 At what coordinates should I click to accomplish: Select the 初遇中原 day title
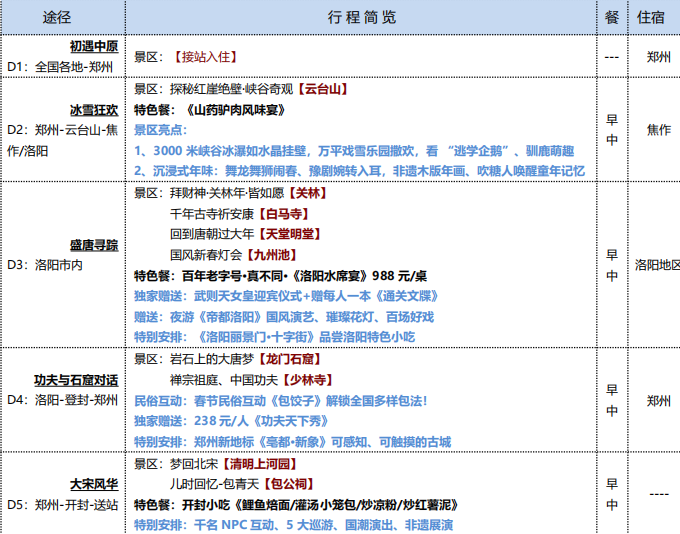pos(94,47)
